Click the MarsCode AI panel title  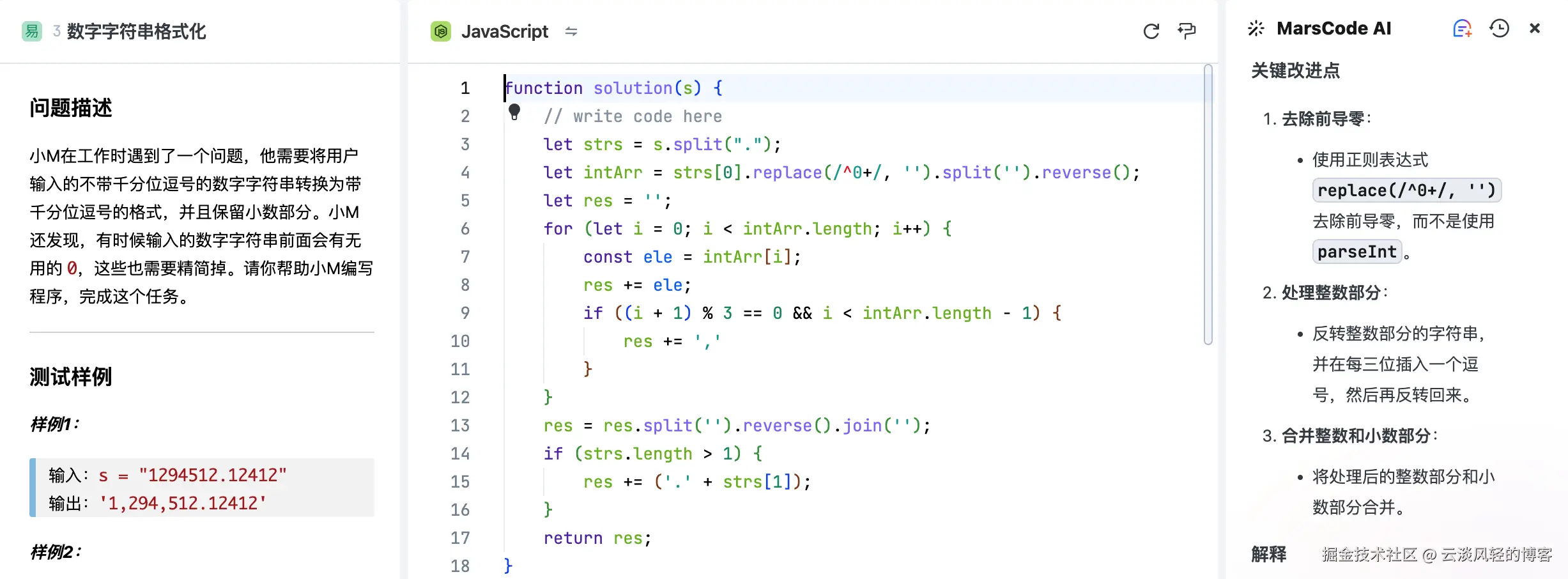[x=1334, y=29]
